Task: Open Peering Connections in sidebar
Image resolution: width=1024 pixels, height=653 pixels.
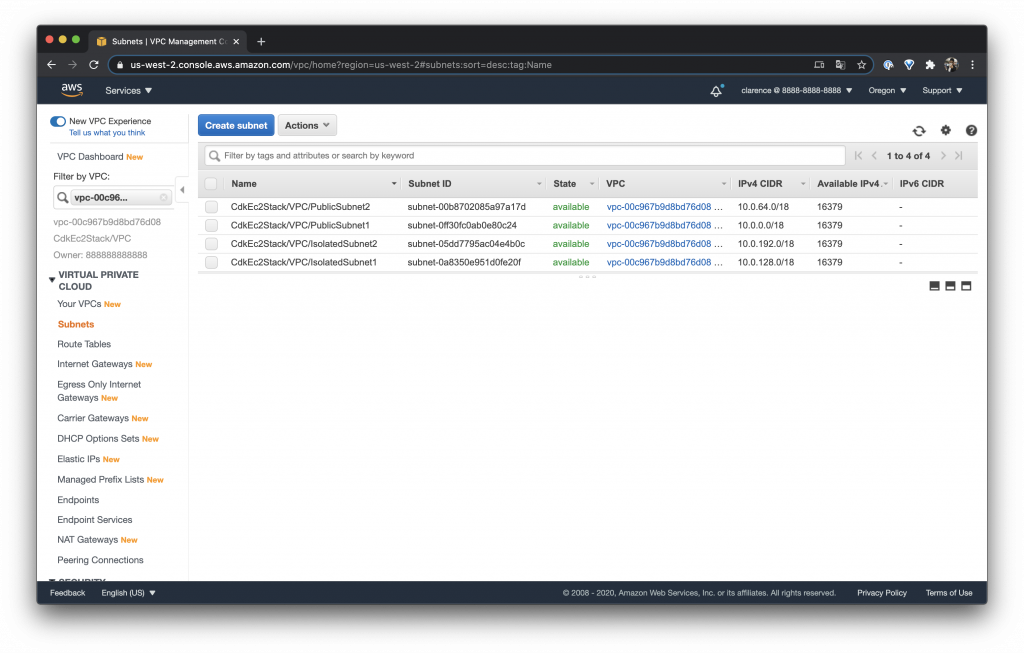Action: click(100, 560)
